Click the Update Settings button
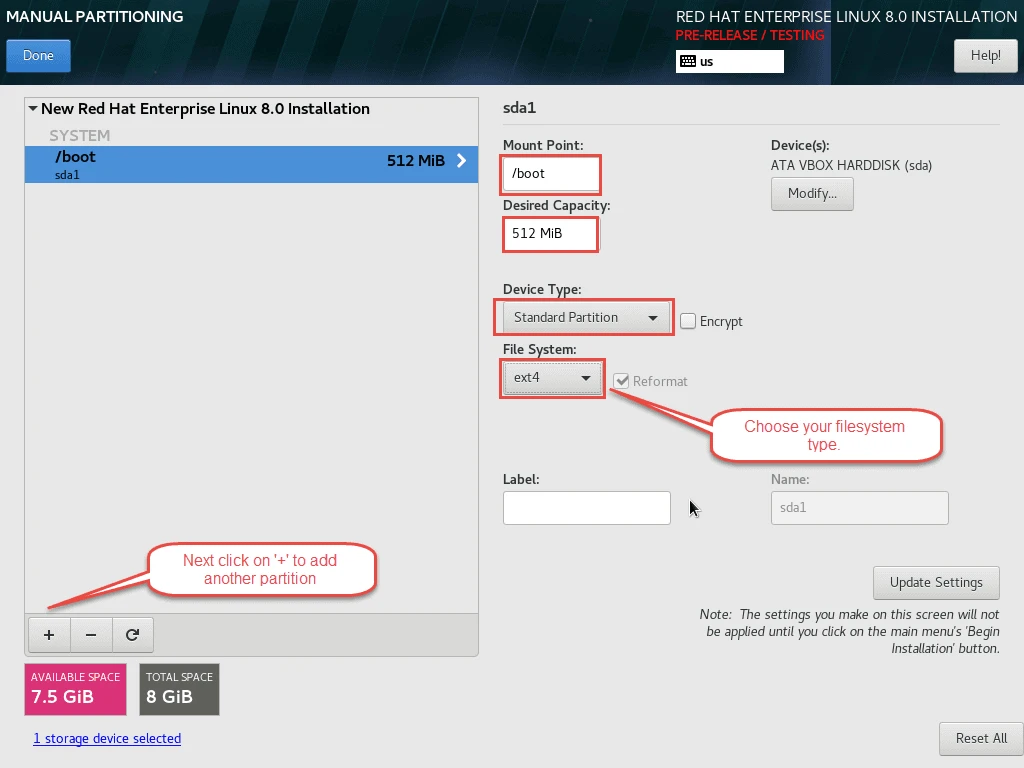 click(x=936, y=582)
